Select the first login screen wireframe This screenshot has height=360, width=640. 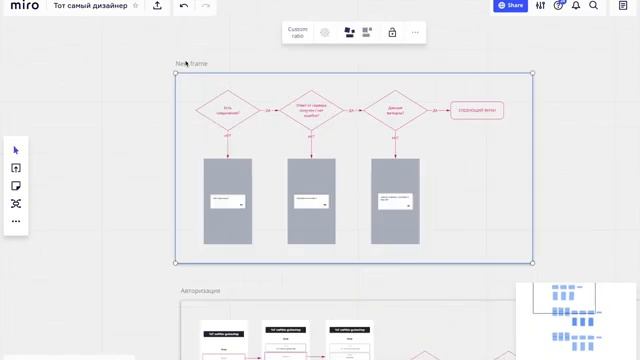(224, 340)
